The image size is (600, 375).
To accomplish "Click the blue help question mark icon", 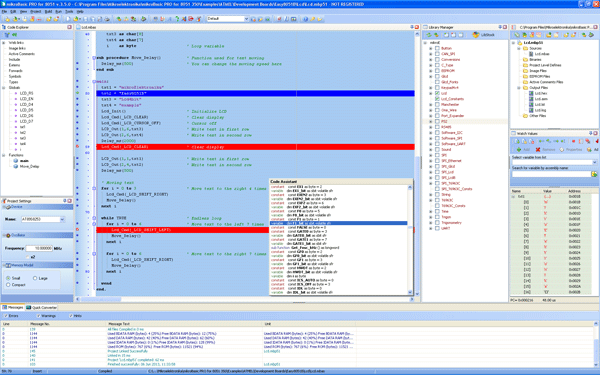I will click(305, 19).
